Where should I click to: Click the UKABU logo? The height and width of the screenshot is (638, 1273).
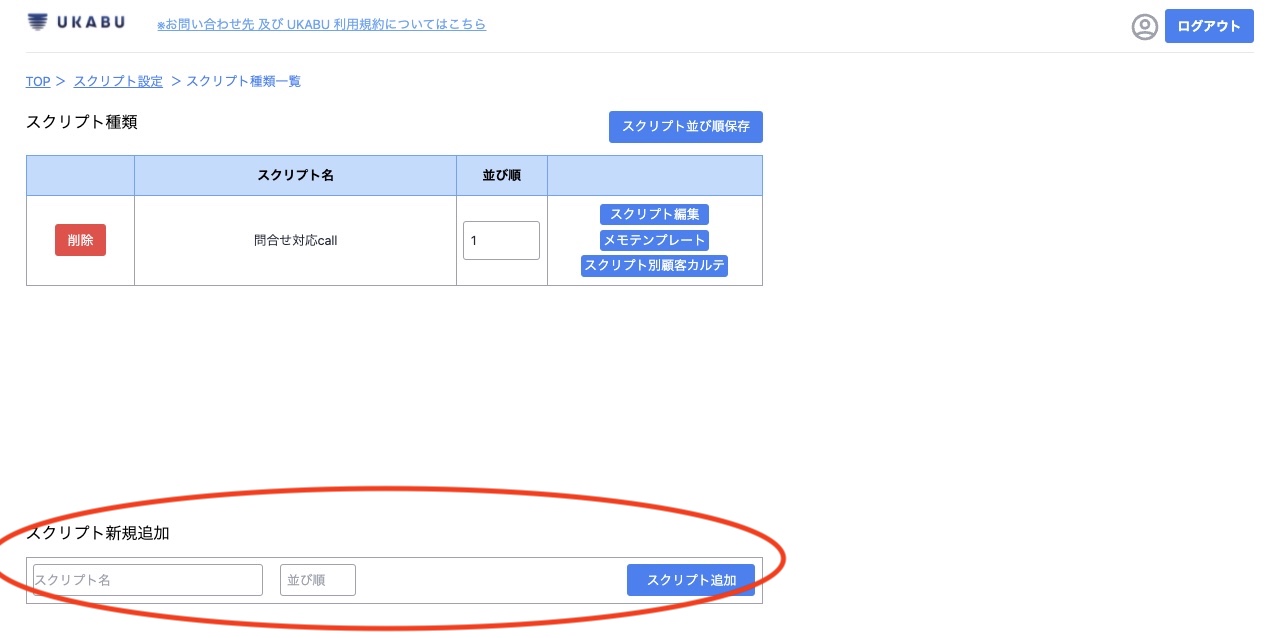76,22
